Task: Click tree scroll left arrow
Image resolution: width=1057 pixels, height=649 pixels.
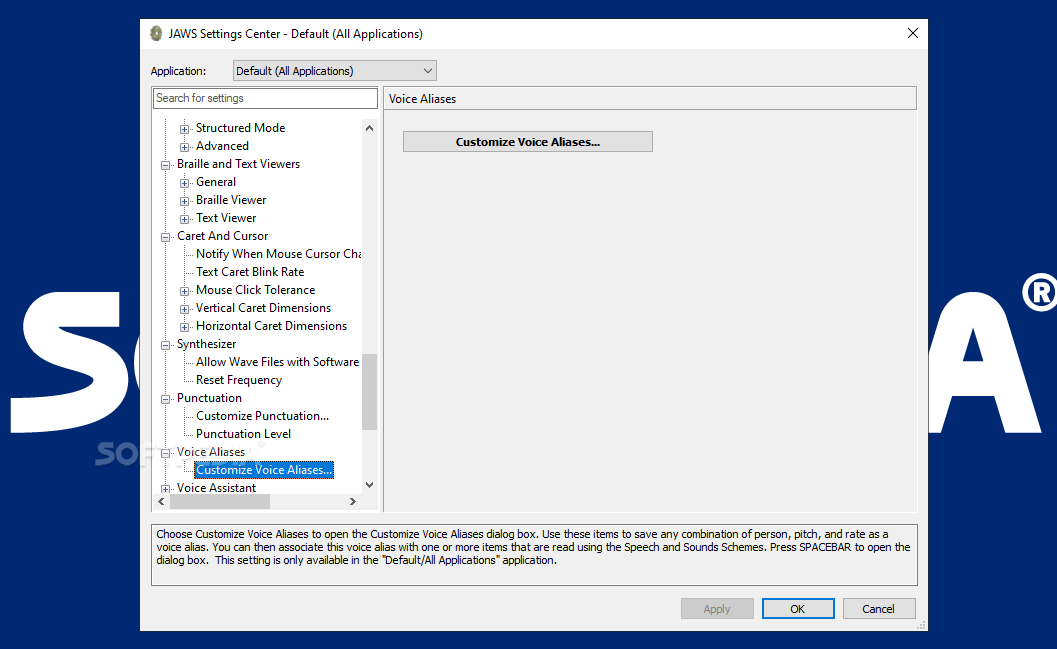Action: tap(161, 501)
